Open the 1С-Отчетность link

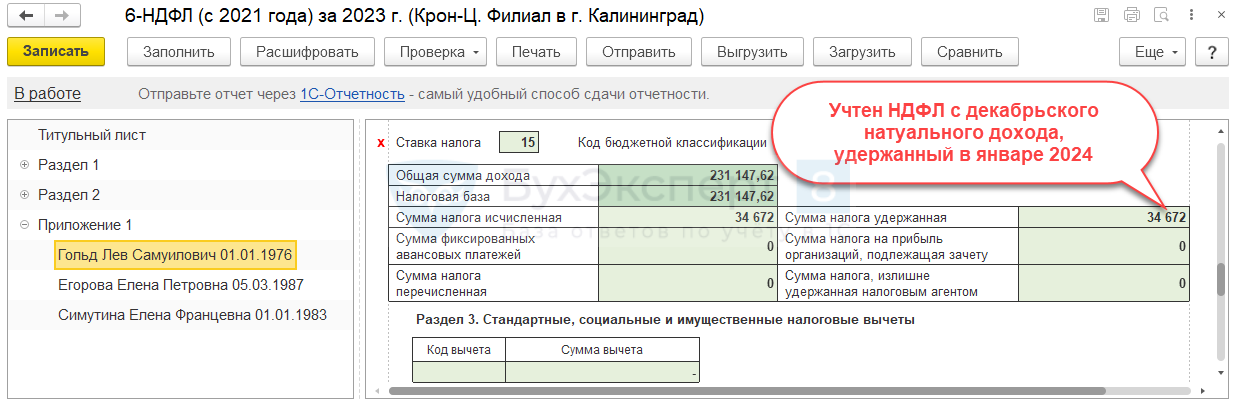[x=352, y=94]
